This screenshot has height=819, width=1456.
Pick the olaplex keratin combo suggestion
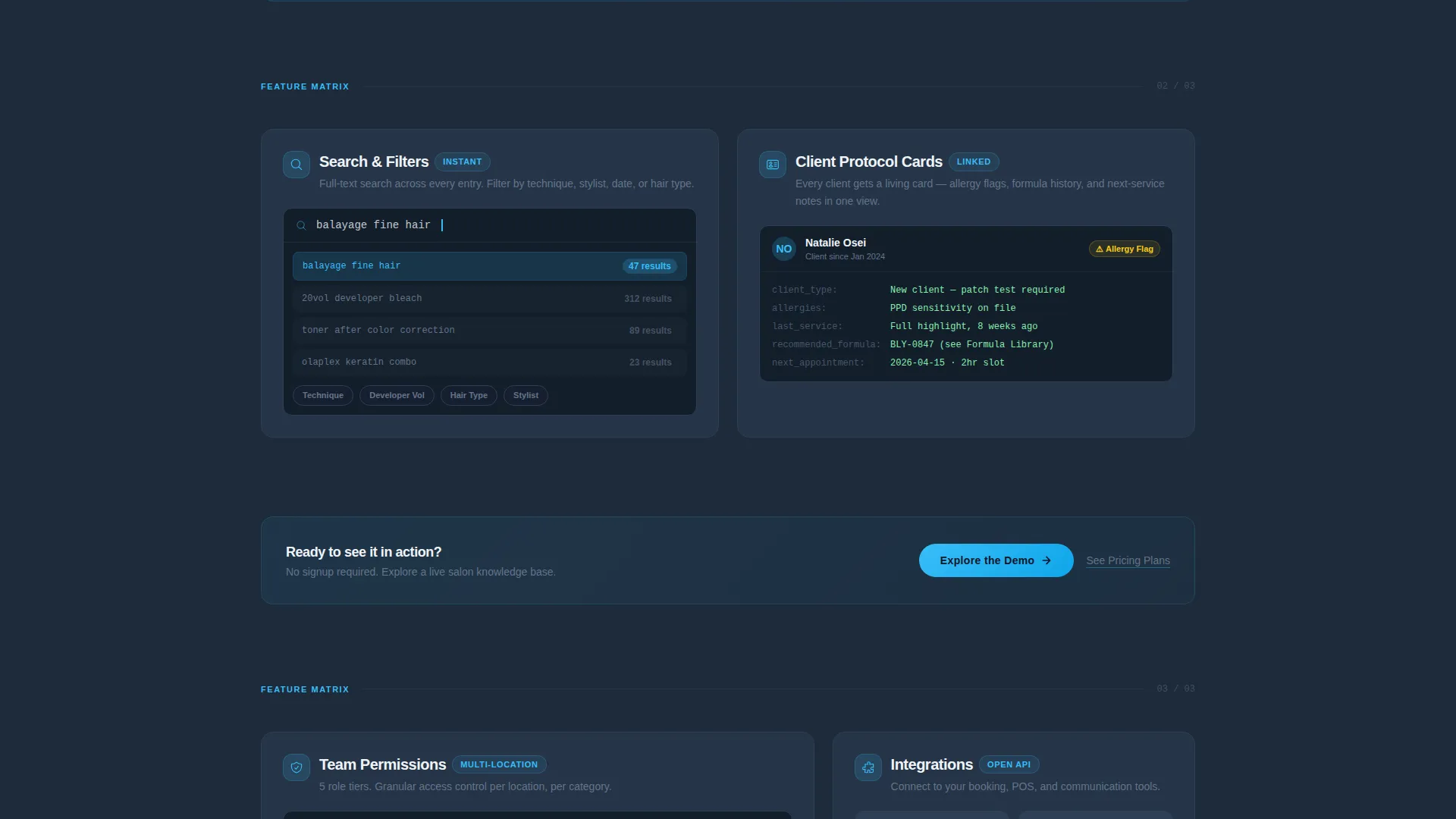[x=490, y=362]
